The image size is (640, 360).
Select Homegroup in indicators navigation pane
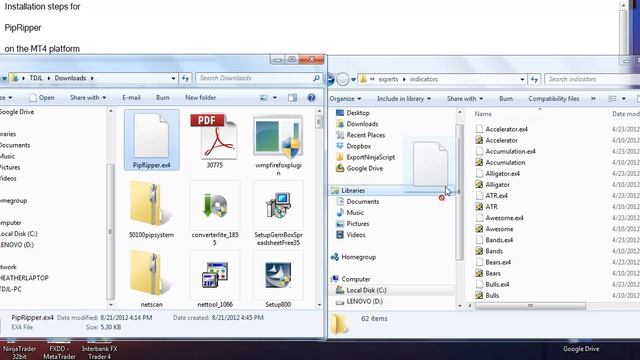pyautogui.click(x=353, y=257)
